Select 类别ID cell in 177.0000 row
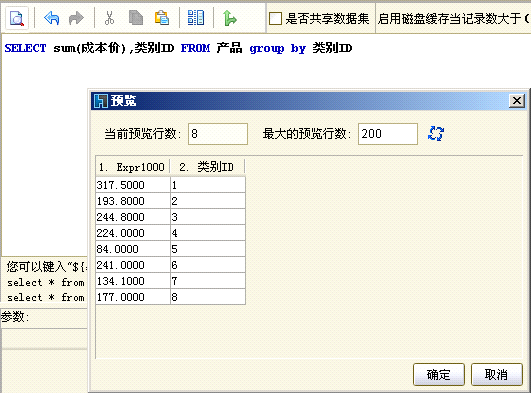Screen dimensions: 531x393 point(208,297)
